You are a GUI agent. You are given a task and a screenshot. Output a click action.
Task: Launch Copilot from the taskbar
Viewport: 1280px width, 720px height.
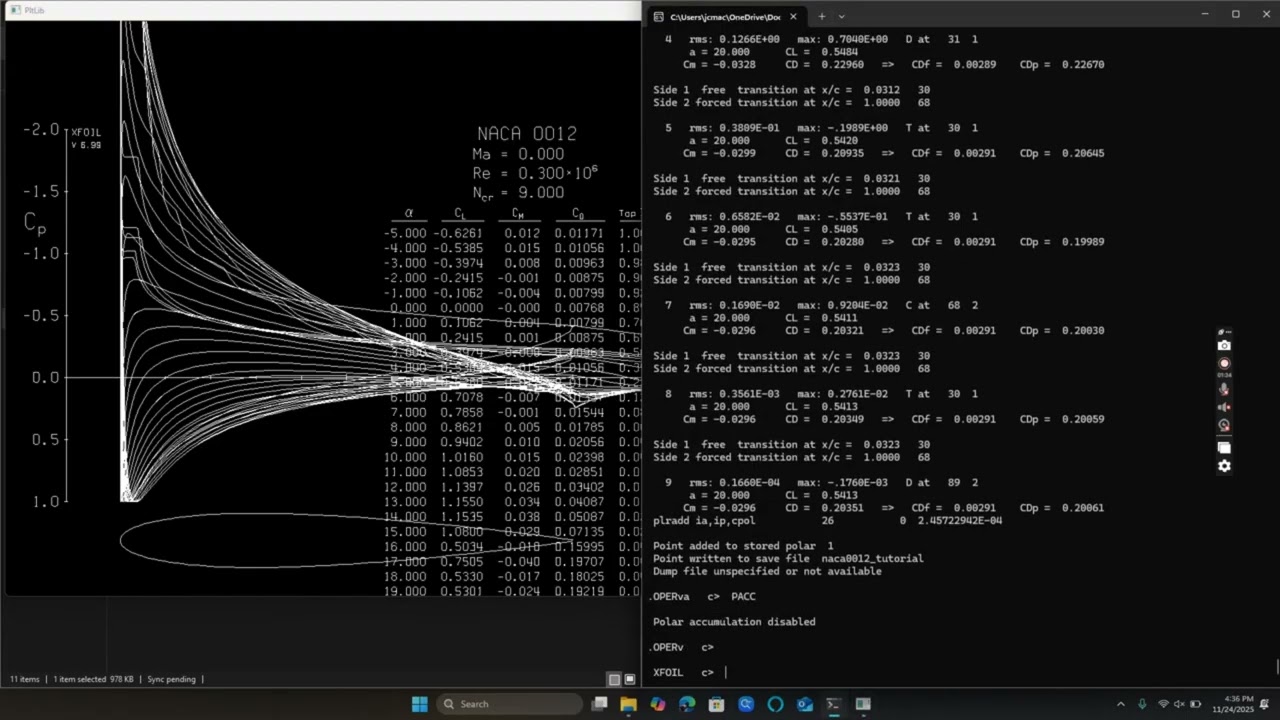tap(657, 704)
